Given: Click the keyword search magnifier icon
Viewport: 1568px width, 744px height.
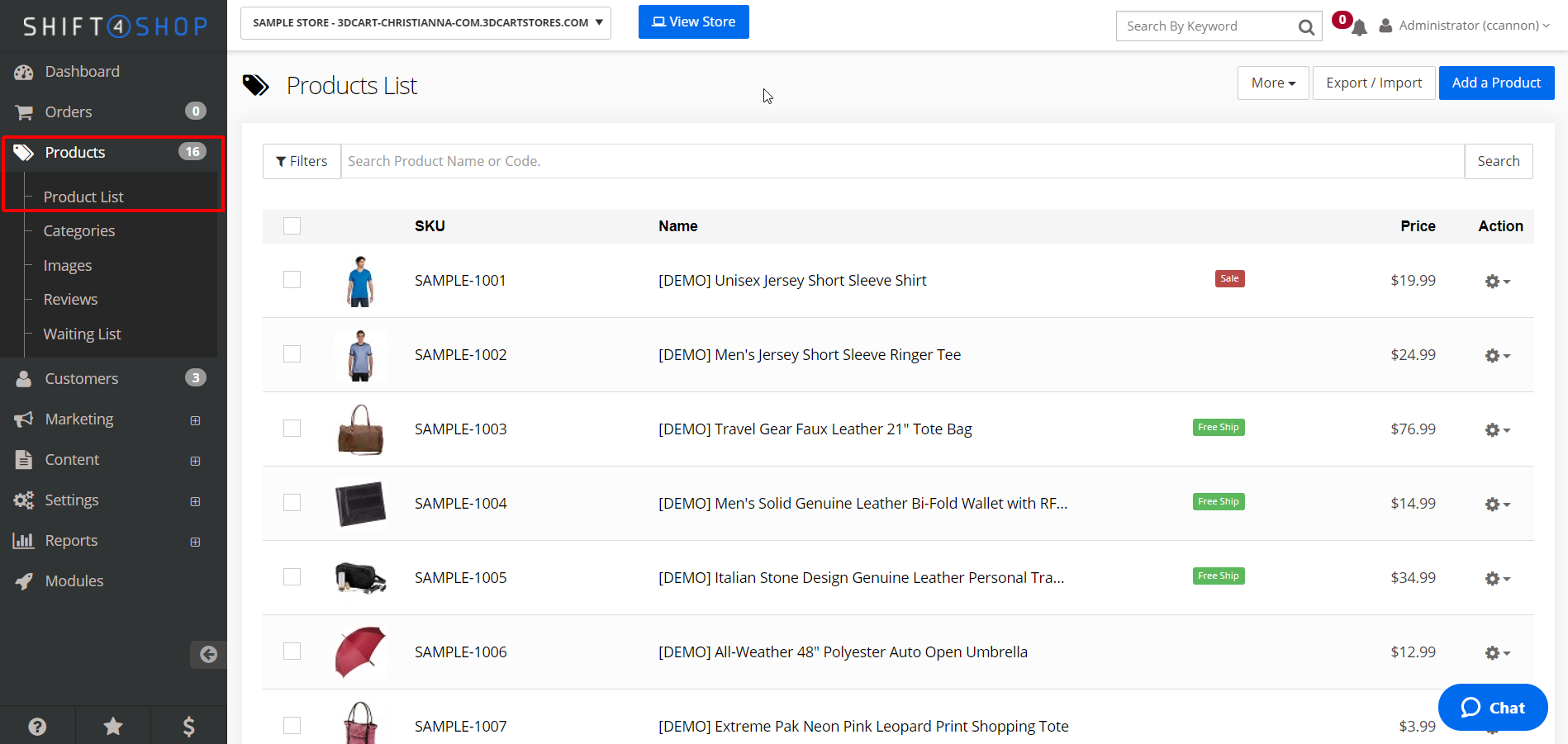Looking at the screenshot, I should [x=1306, y=26].
